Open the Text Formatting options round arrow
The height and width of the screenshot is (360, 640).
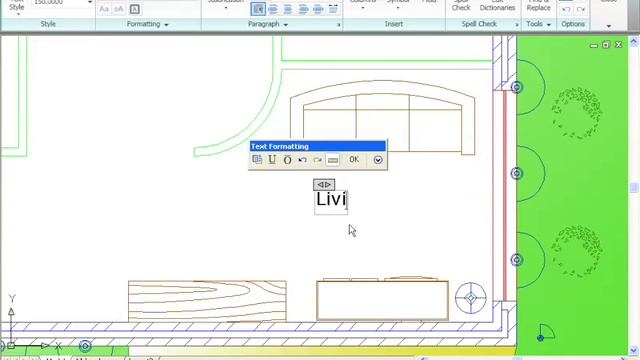pyautogui.click(x=378, y=160)
